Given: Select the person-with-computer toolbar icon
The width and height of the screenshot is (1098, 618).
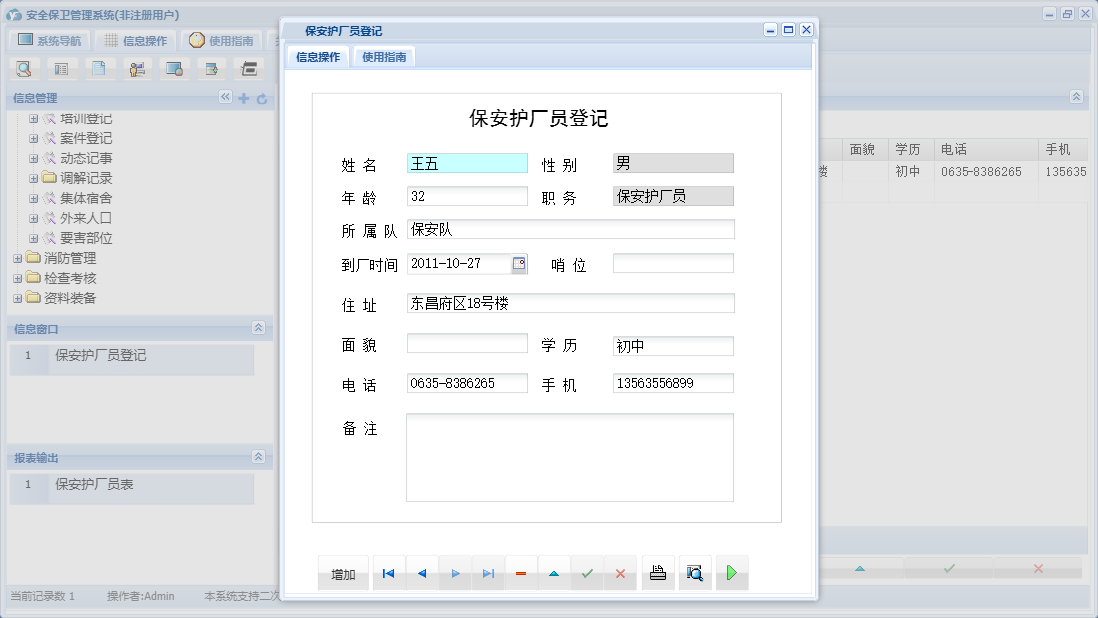Looking at the screenshot, I should pos(137,68).
